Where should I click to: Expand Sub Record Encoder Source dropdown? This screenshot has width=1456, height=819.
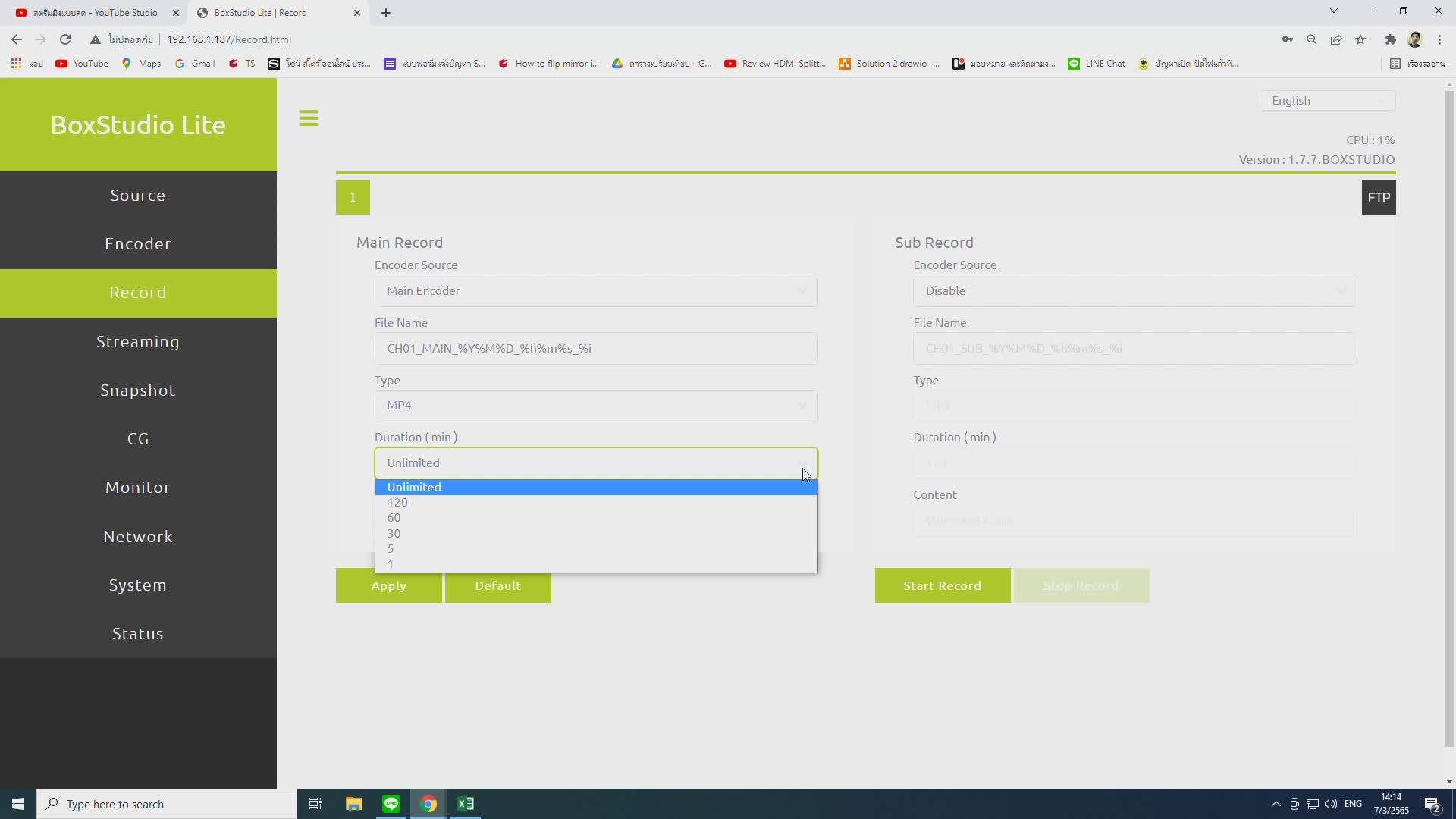tap(1134, 291)
